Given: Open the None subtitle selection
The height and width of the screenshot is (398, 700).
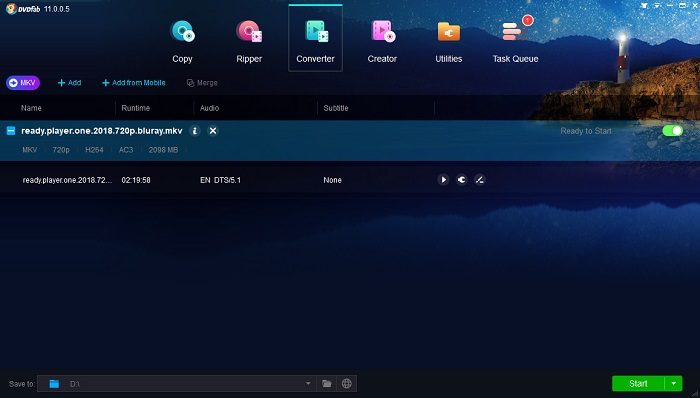Looking at the screenshot, I should click(332, 180).
